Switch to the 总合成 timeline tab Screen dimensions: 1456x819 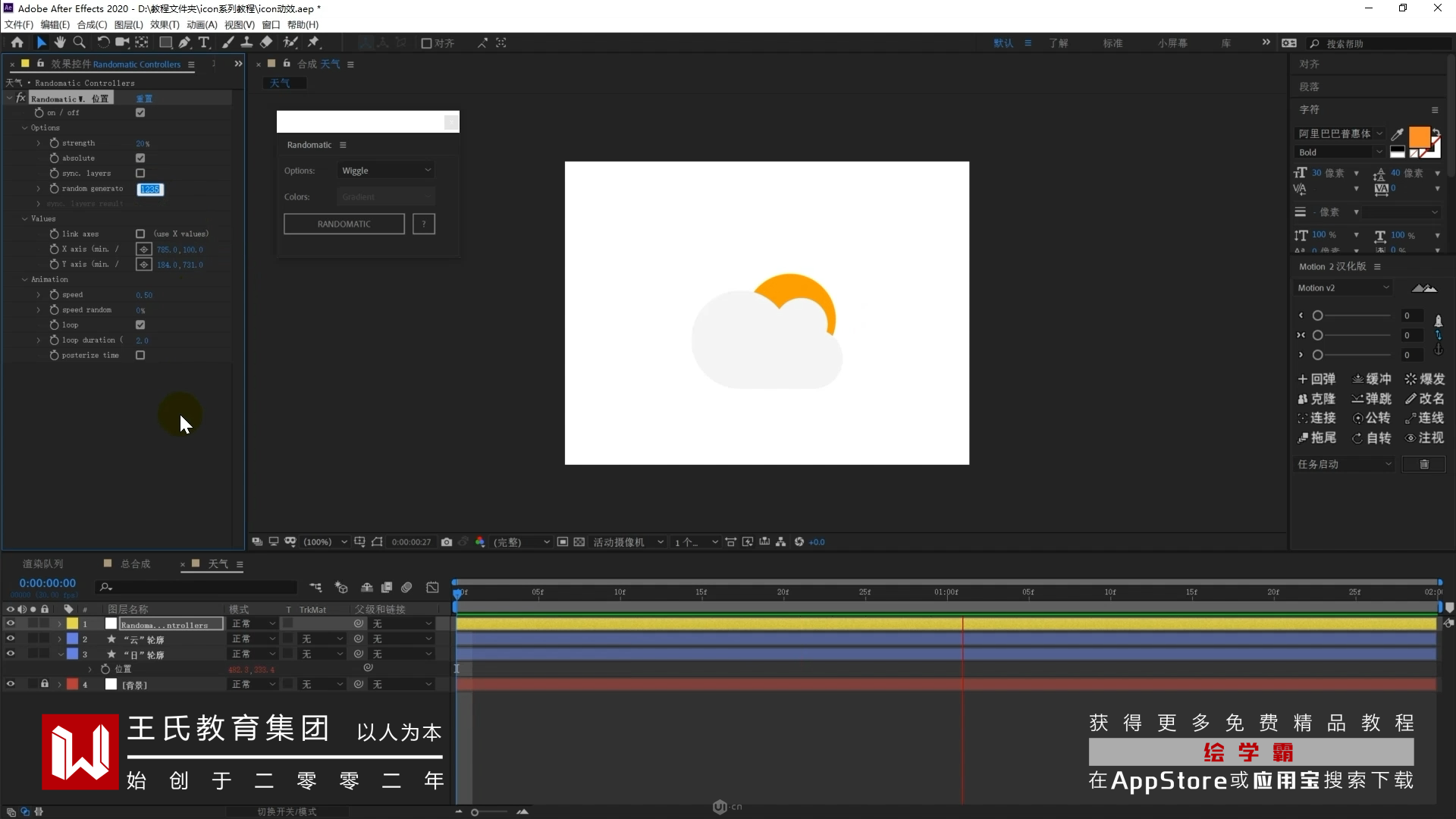135,563
